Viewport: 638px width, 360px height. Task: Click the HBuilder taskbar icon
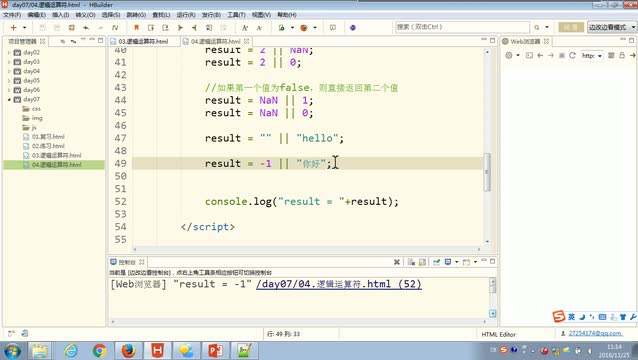[x=157, y=350]
